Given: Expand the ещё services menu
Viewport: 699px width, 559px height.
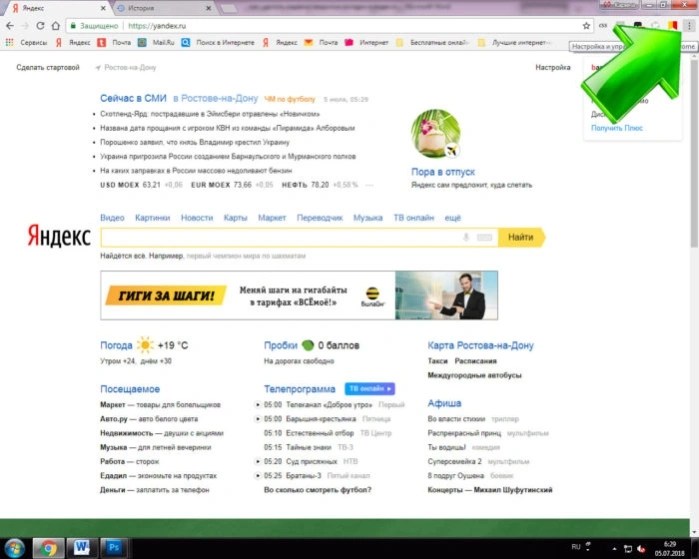Looking at the screenshot, I should (452, 218).
